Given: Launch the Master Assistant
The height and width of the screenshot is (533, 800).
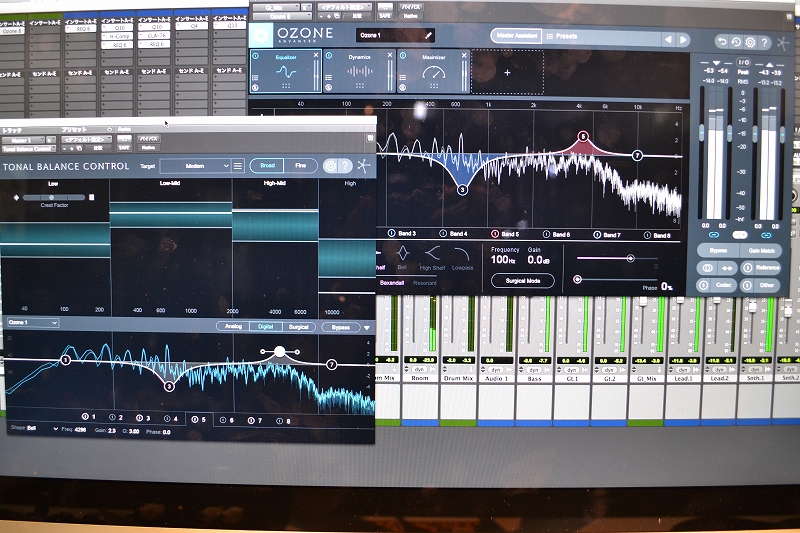Looking at the screenshot, I should [516, 36].
